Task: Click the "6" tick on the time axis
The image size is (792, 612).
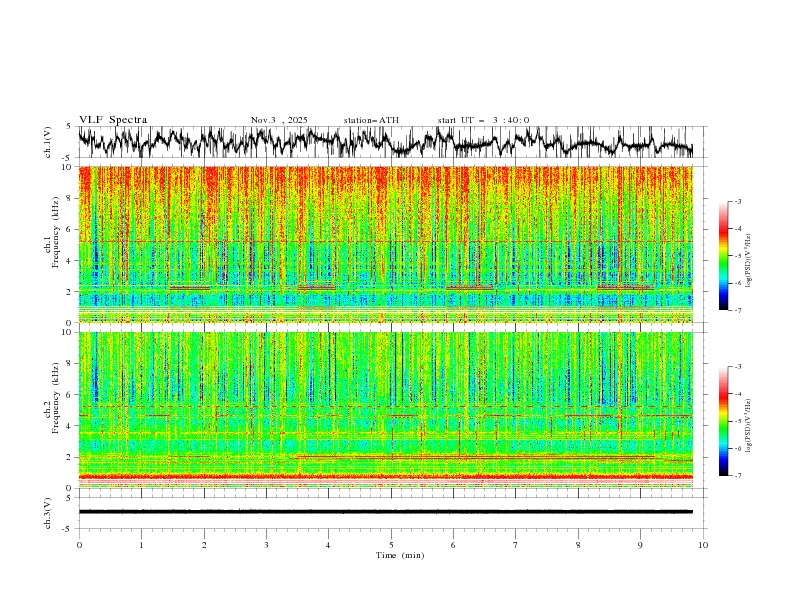Action: coord(453,545)
